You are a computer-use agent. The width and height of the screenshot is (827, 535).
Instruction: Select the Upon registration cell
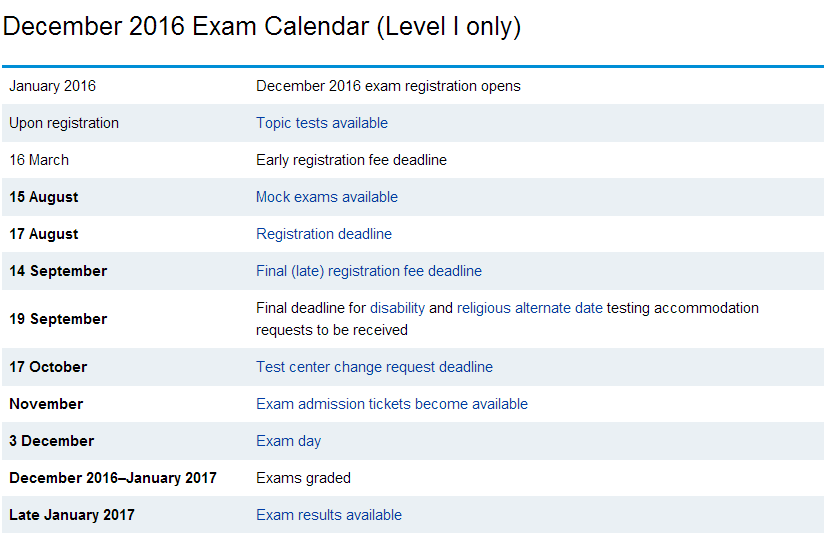64,123
